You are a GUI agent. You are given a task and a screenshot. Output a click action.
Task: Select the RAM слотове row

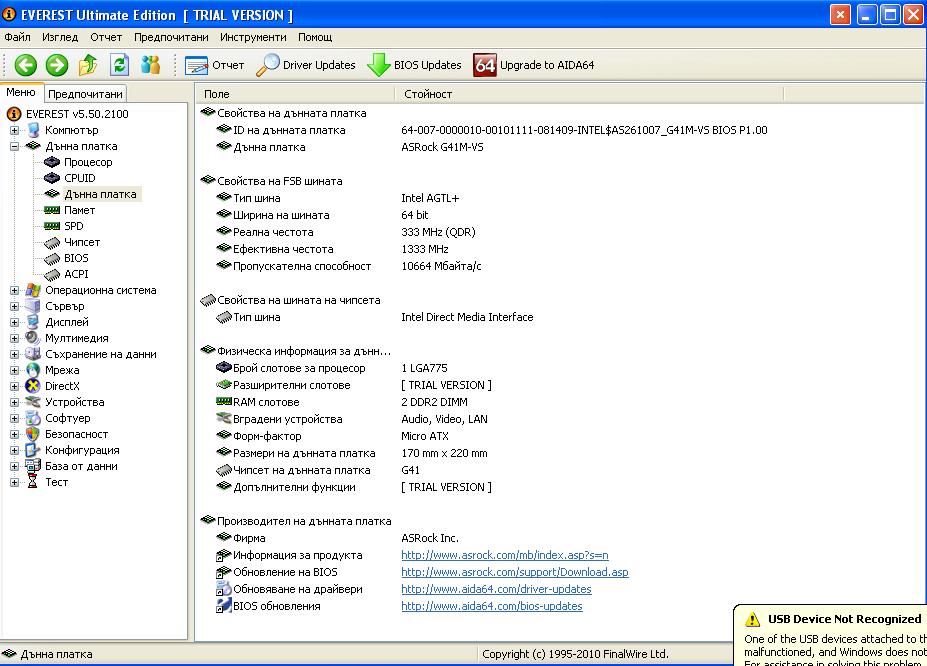pyautogui.click(x=342, y=402)
